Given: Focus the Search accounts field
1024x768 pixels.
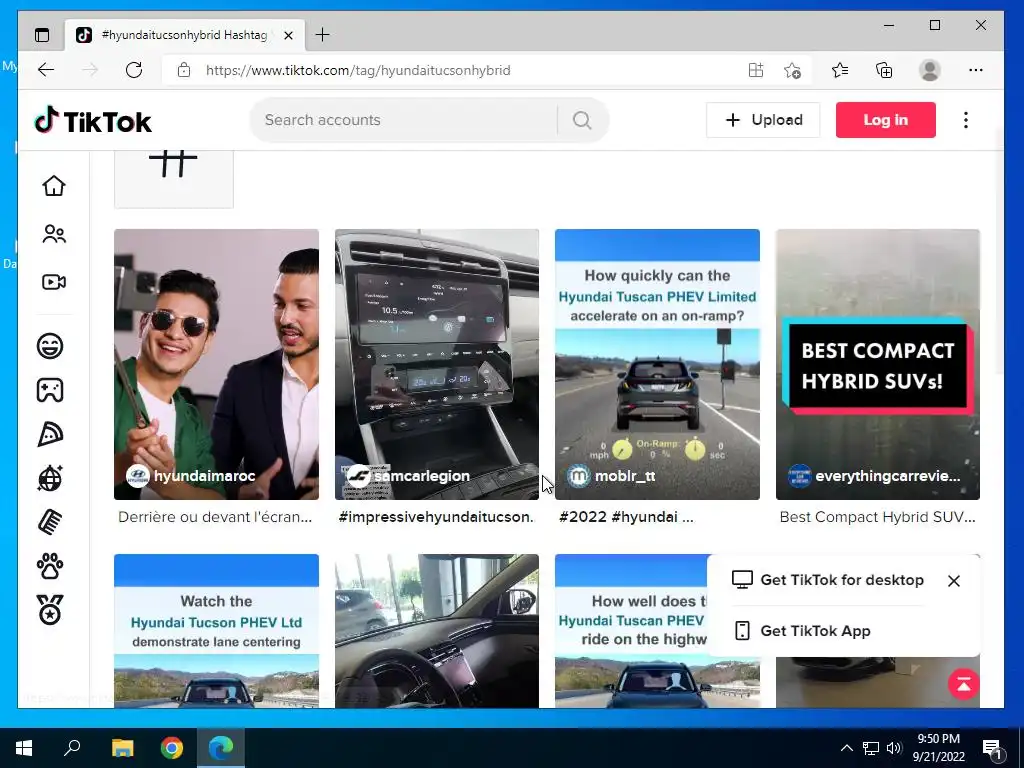Looking at the screenshot, I should [404, 120].
